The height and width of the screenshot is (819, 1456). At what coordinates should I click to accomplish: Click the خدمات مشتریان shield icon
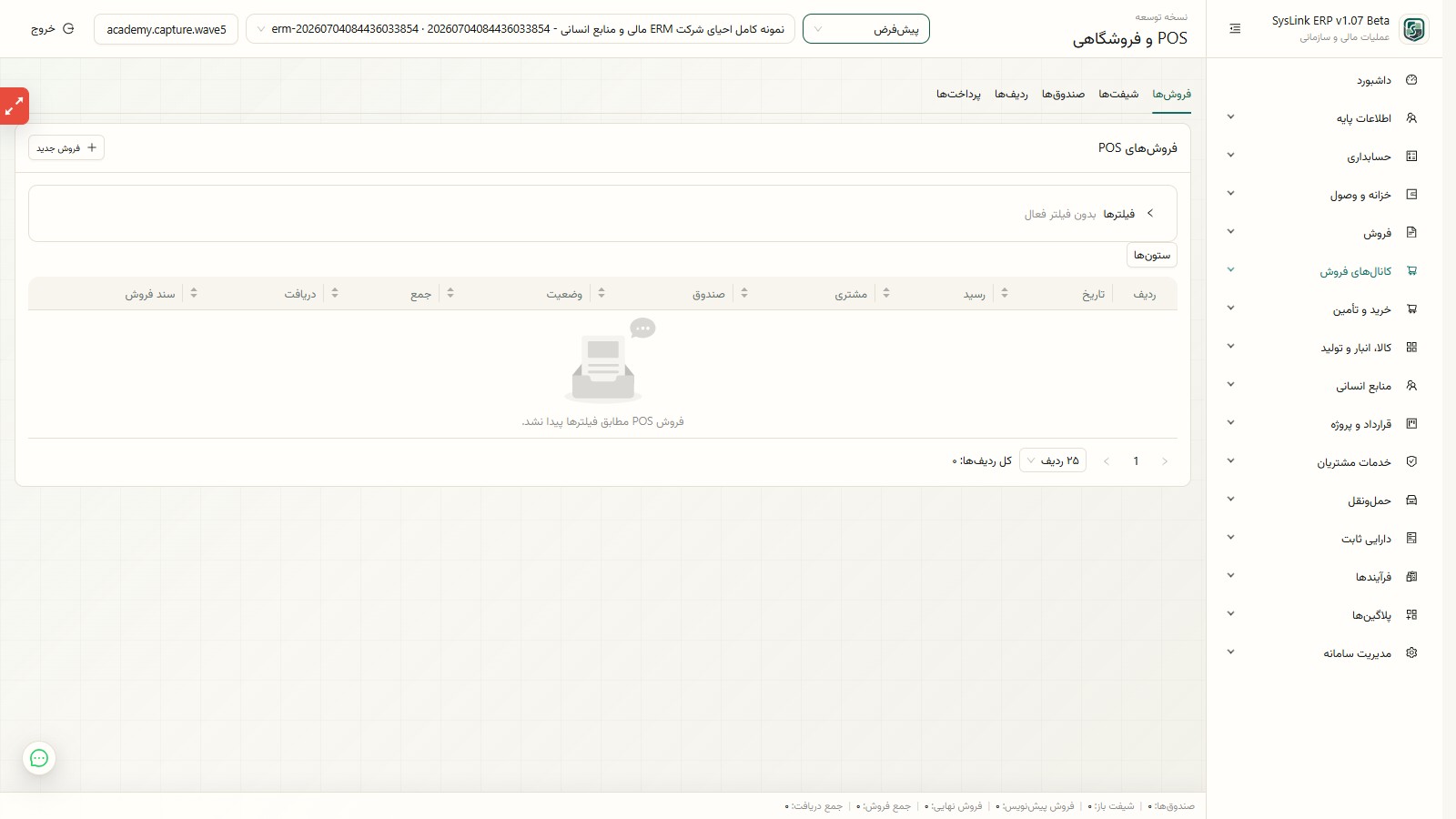1411,462
